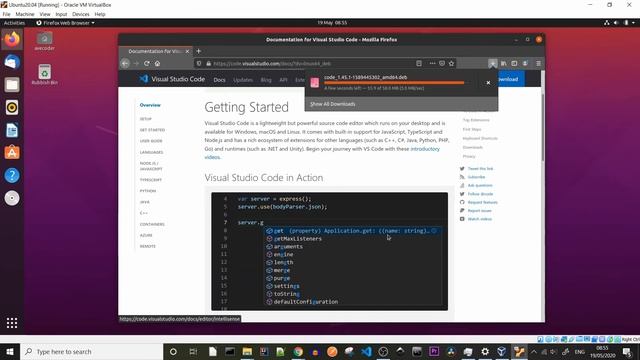Image resolution: width=640 pixels, height=360 pixels.
Task: Open the Updates navigation item
Action: click(243, 80)
